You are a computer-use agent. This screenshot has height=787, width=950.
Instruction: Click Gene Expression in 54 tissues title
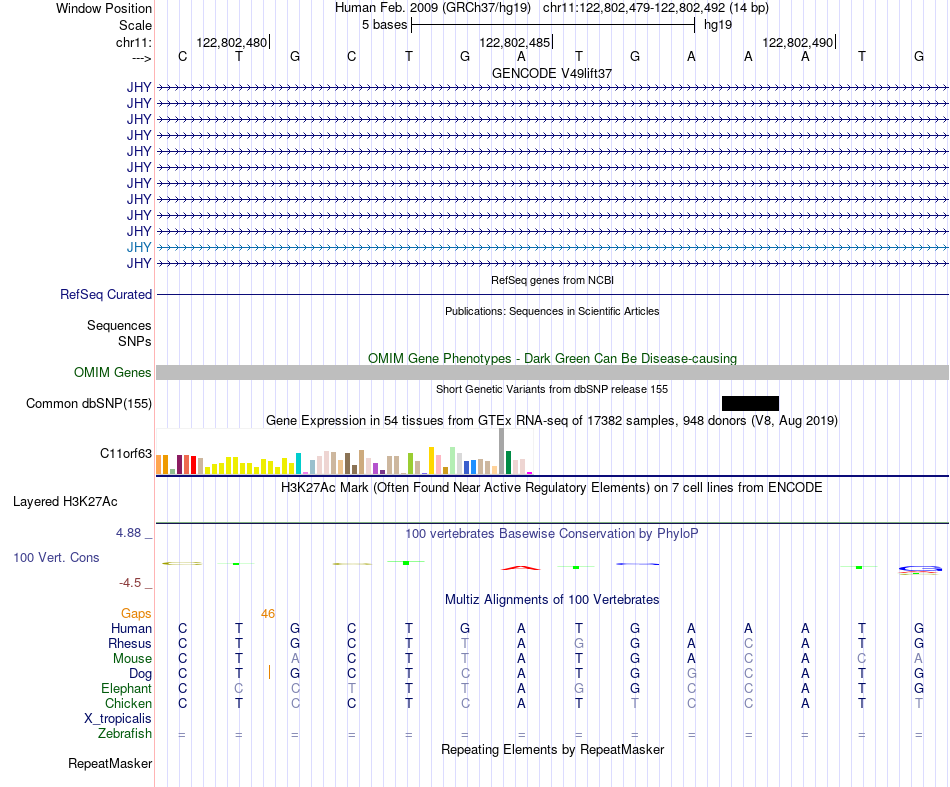pyautogui.click(x=552, y=420)
